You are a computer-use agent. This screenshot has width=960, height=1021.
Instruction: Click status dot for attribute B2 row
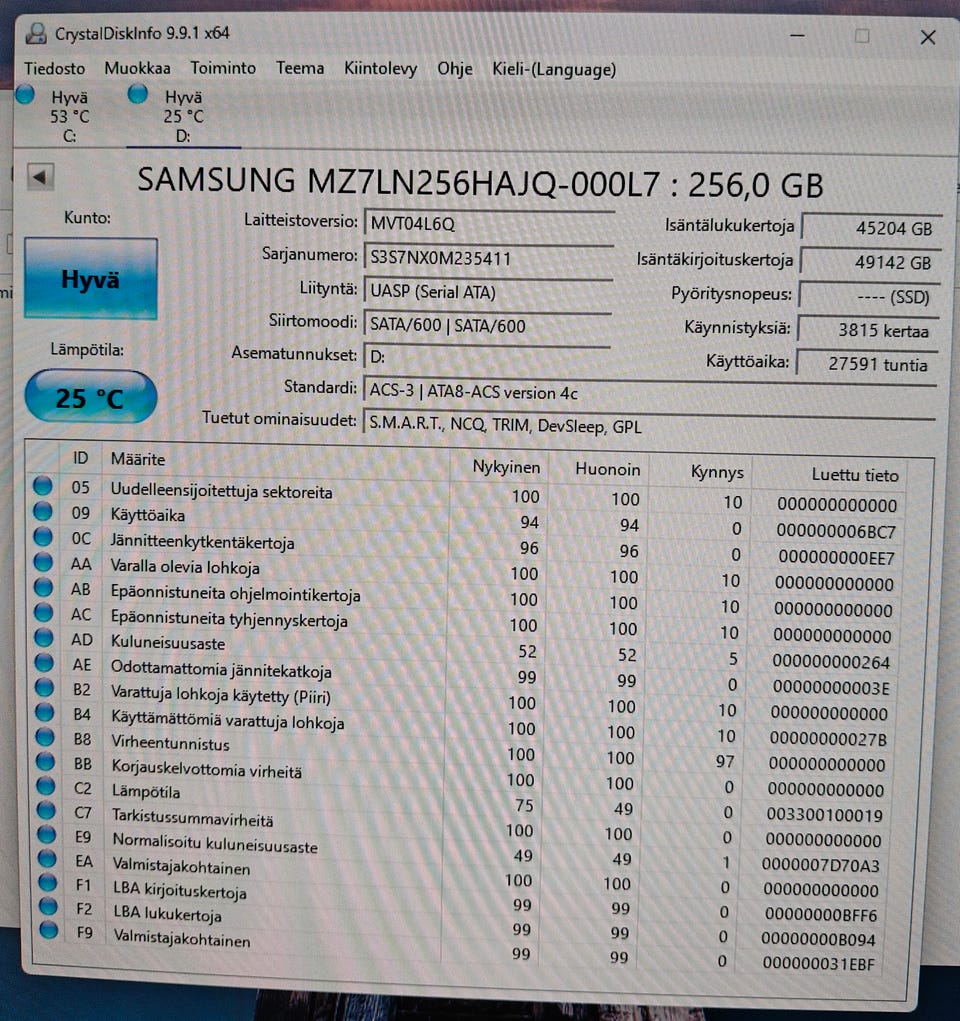45,687
